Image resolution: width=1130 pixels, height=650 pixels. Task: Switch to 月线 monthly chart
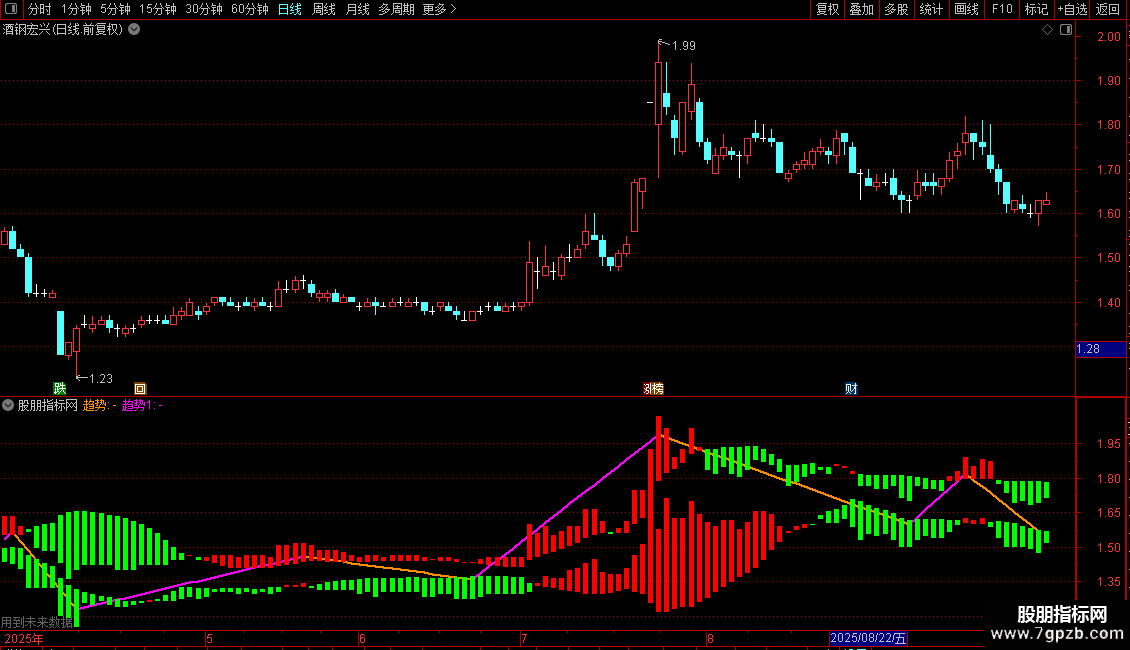click(357, 9)
